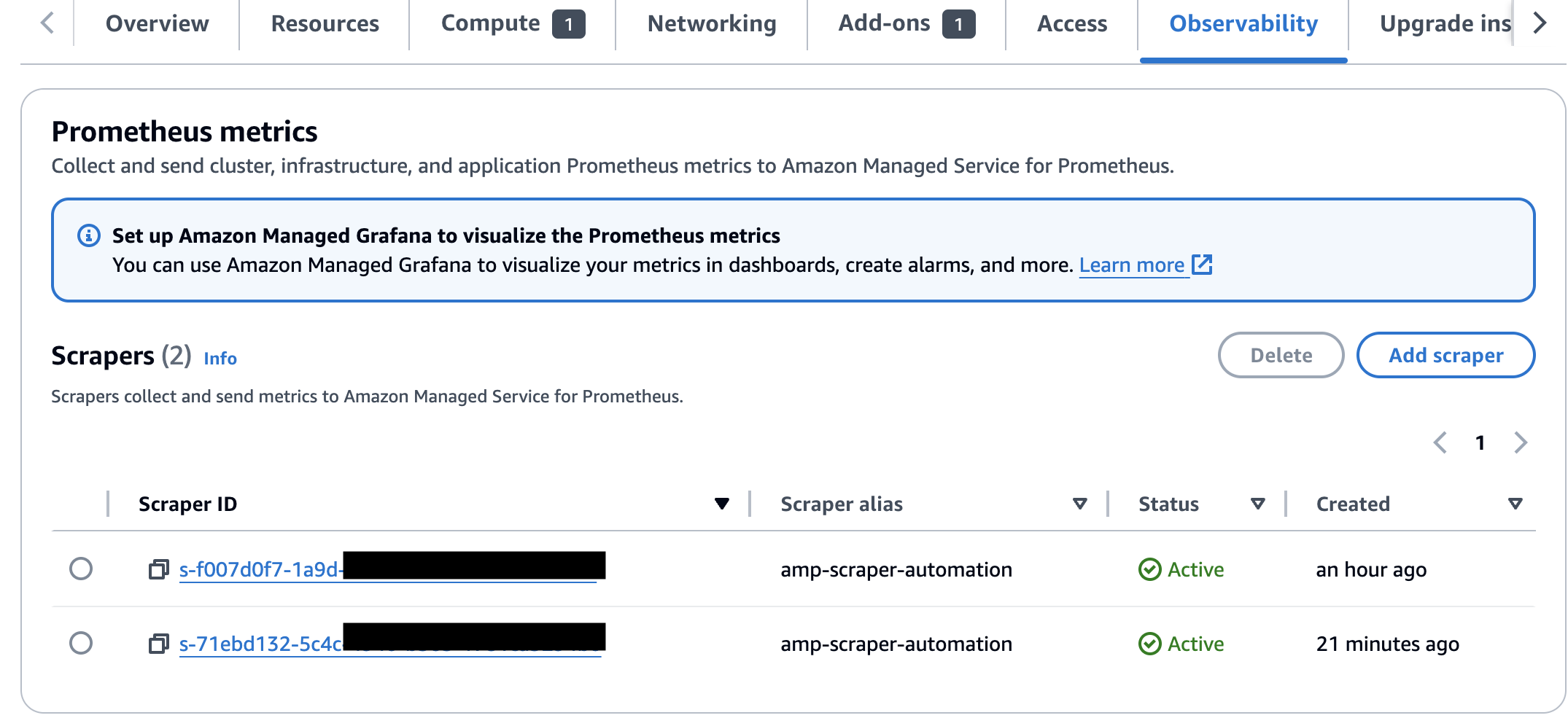Select the radio button for scraper s-f007d0f7

pos(81,571)
